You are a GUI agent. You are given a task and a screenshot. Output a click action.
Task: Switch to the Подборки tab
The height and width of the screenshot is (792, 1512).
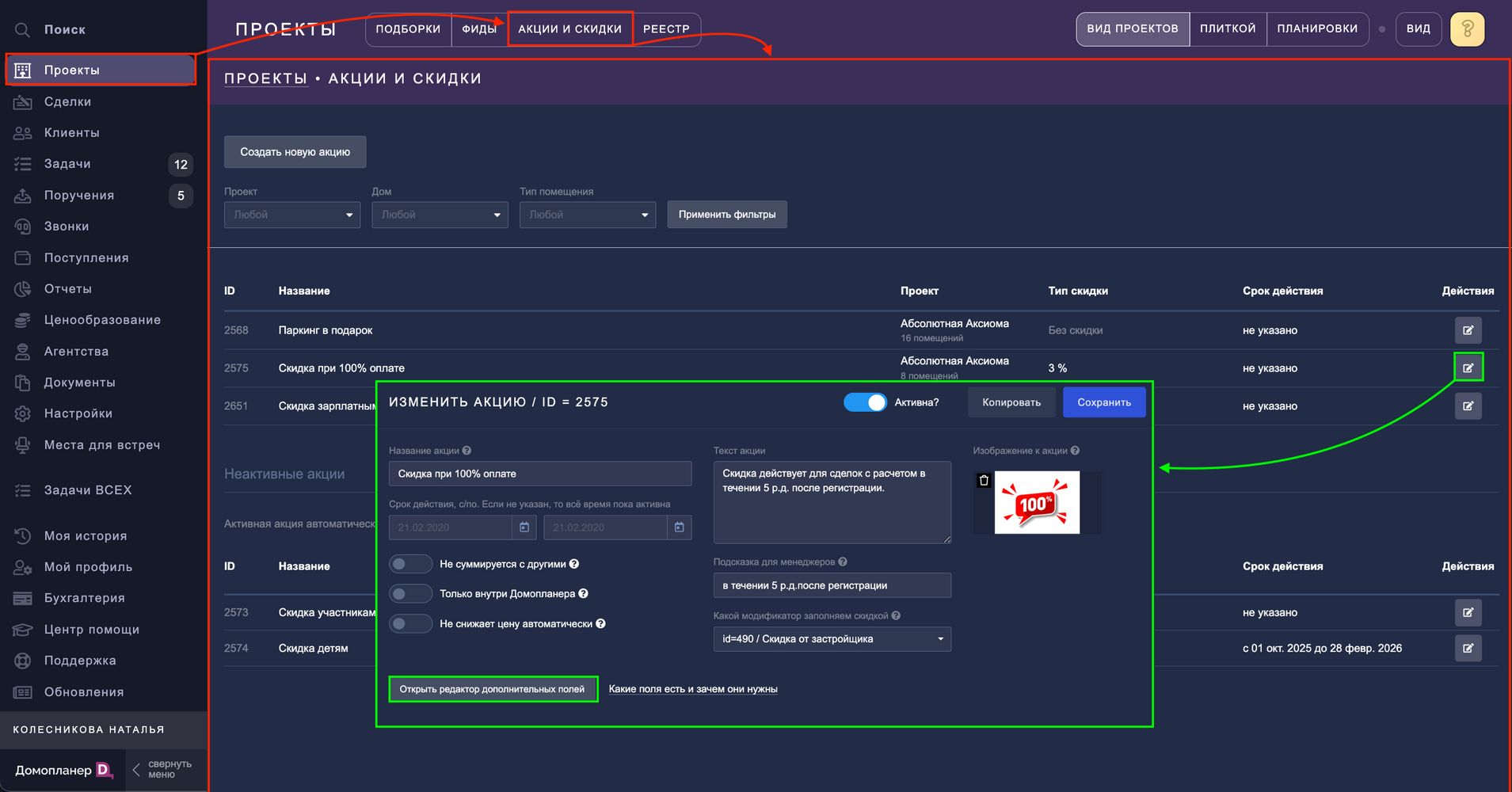coord(408,29)
